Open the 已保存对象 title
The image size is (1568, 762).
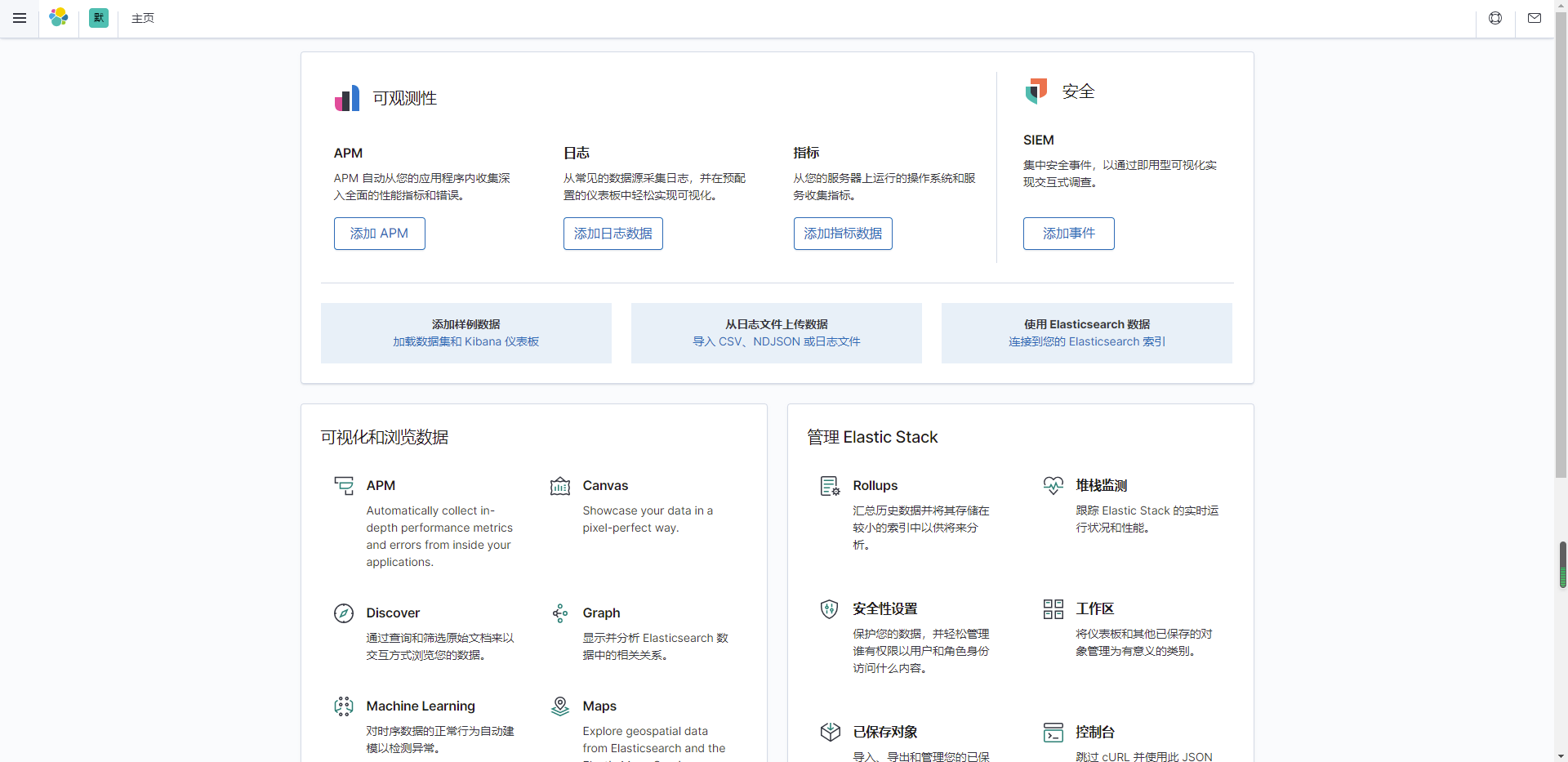coord(885,733)
